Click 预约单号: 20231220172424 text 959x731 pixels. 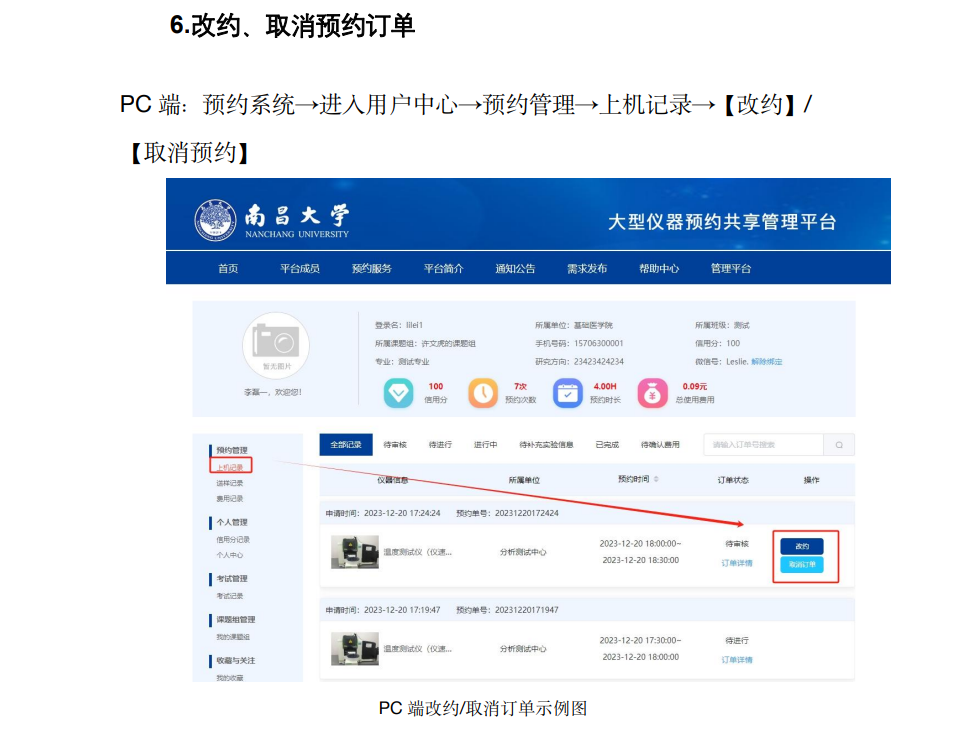[508, 513]
